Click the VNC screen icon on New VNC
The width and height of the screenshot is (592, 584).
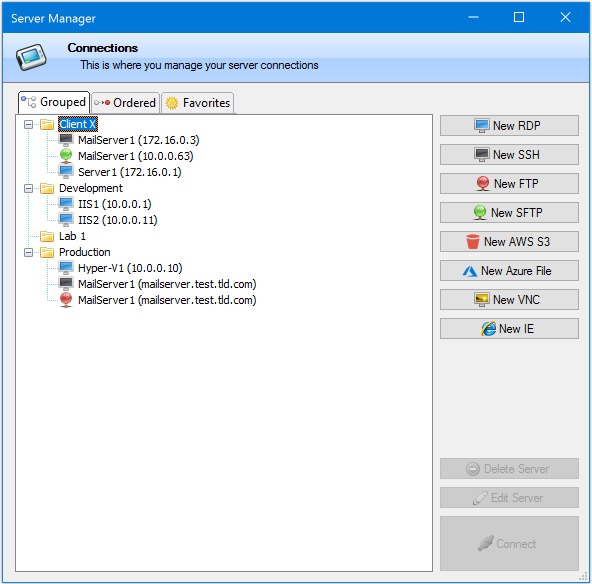click(482, 300)
